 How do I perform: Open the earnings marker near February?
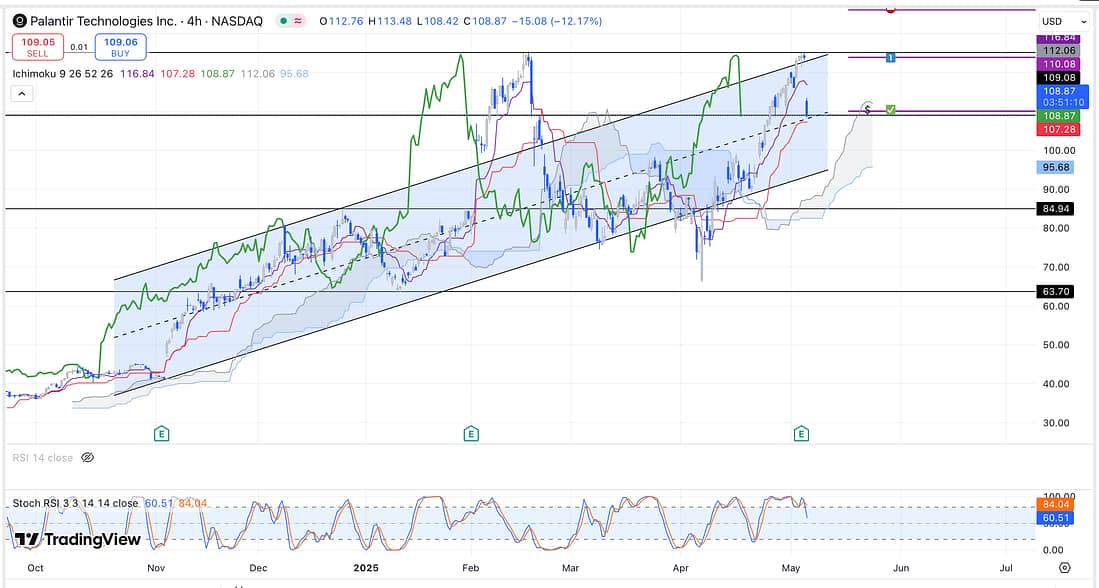(471, 434)
